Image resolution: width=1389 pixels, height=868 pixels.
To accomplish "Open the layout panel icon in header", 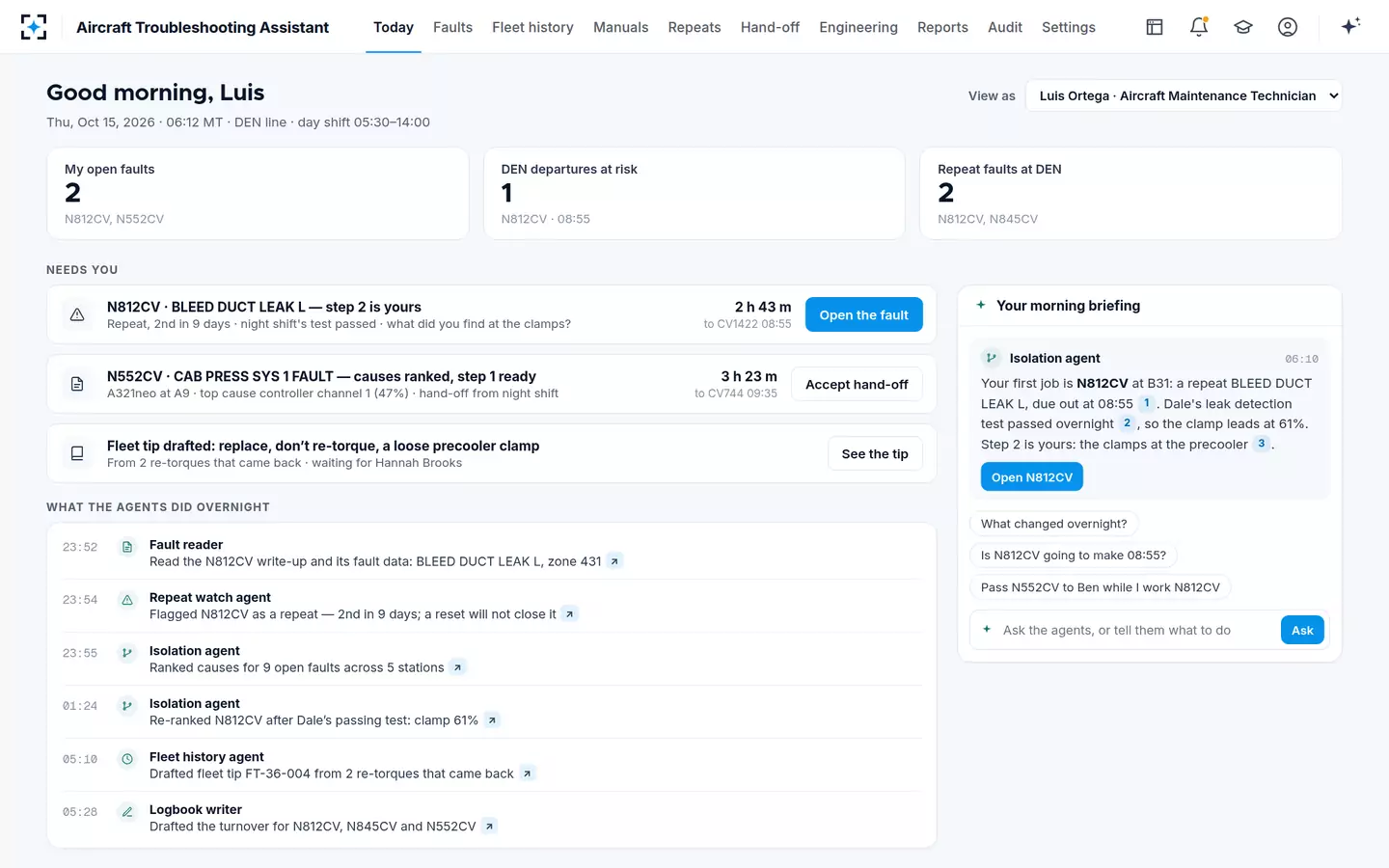I will pos(1155,27).
